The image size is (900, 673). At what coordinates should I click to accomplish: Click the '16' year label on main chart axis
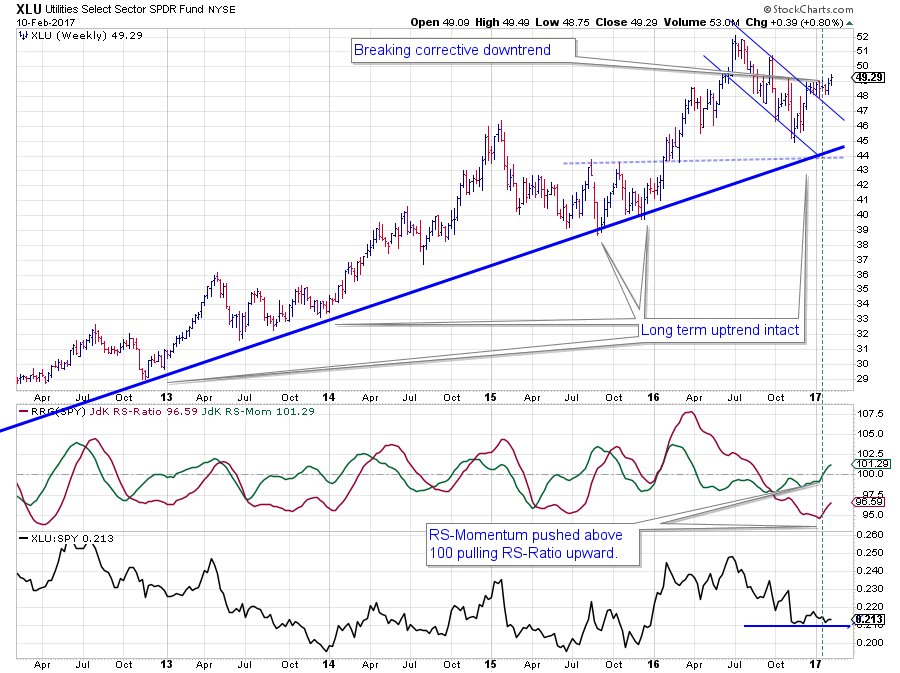click(x=653, y=397)
